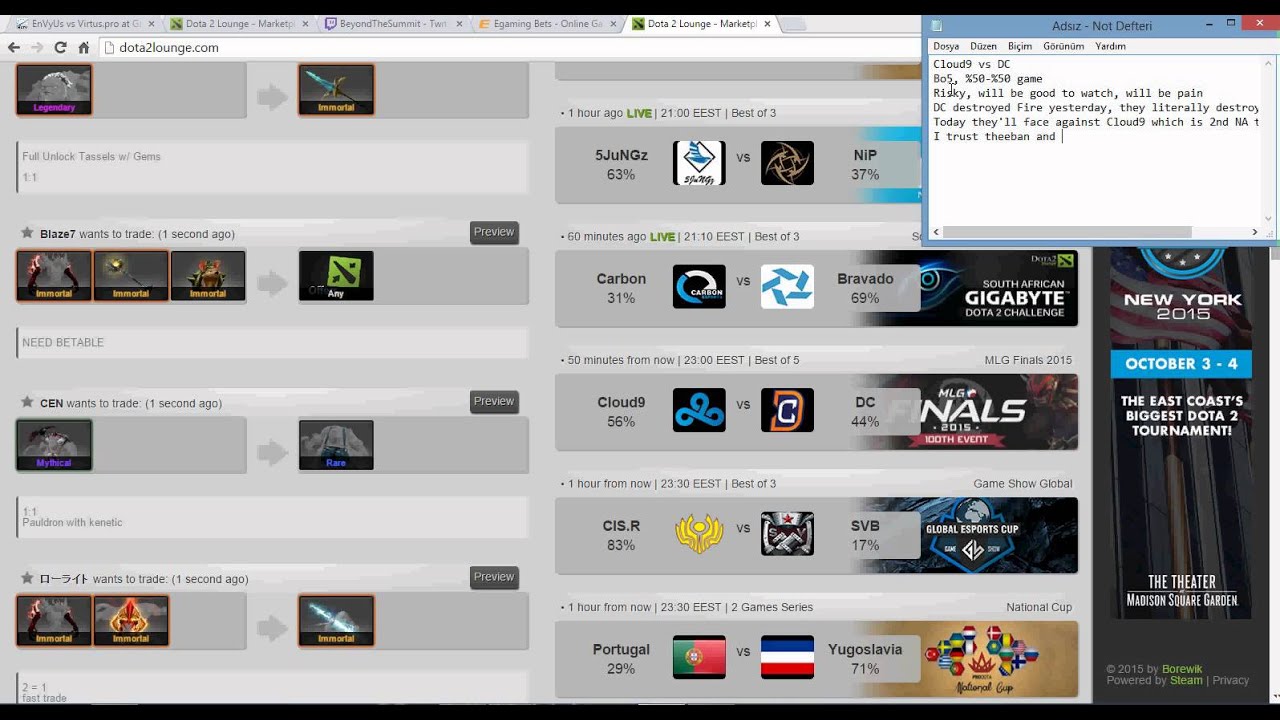This screenshot has width=1280, height=720.
Task: Choose the SVB team logo
Action: coord(787,534)
